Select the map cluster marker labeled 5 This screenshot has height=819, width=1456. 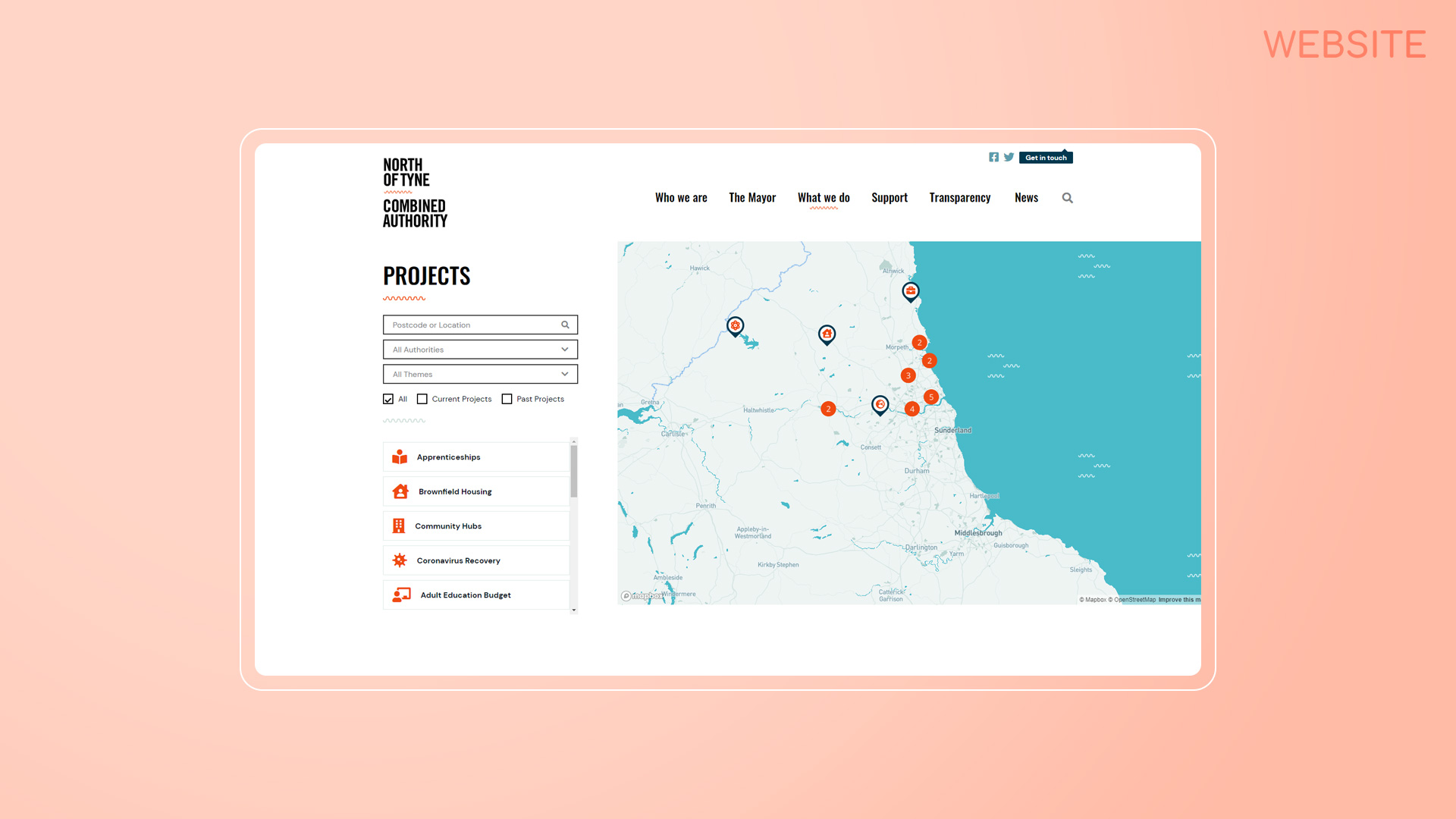931,397
